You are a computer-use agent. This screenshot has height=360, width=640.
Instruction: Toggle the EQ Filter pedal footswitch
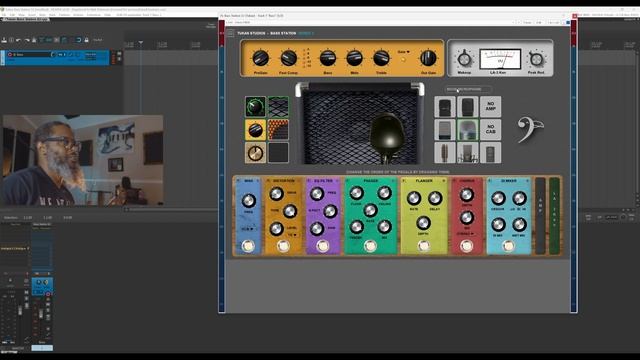tap(322, 246)
